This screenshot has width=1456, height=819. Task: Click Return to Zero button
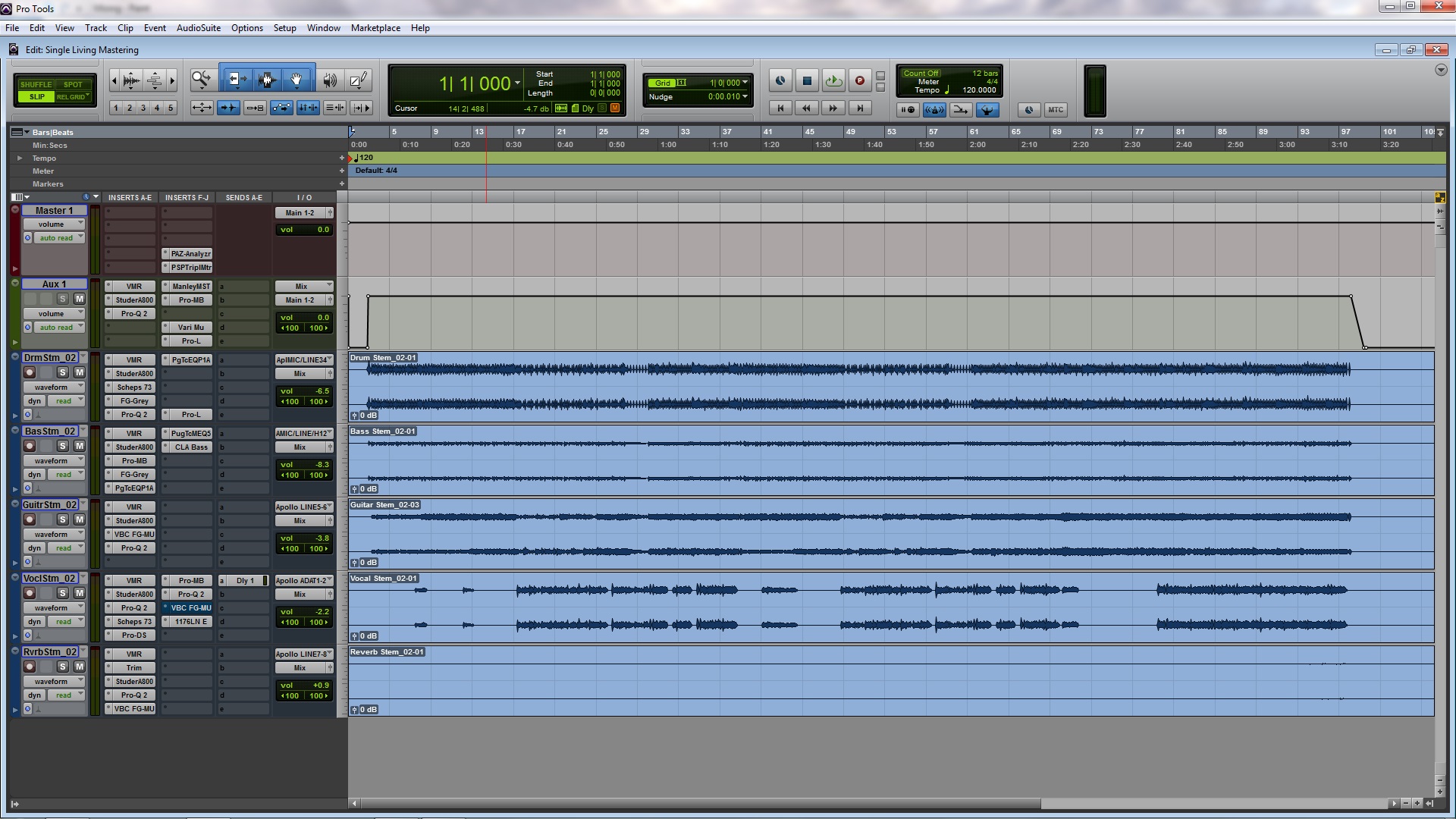pyautogui.click(x=780, y=108)
